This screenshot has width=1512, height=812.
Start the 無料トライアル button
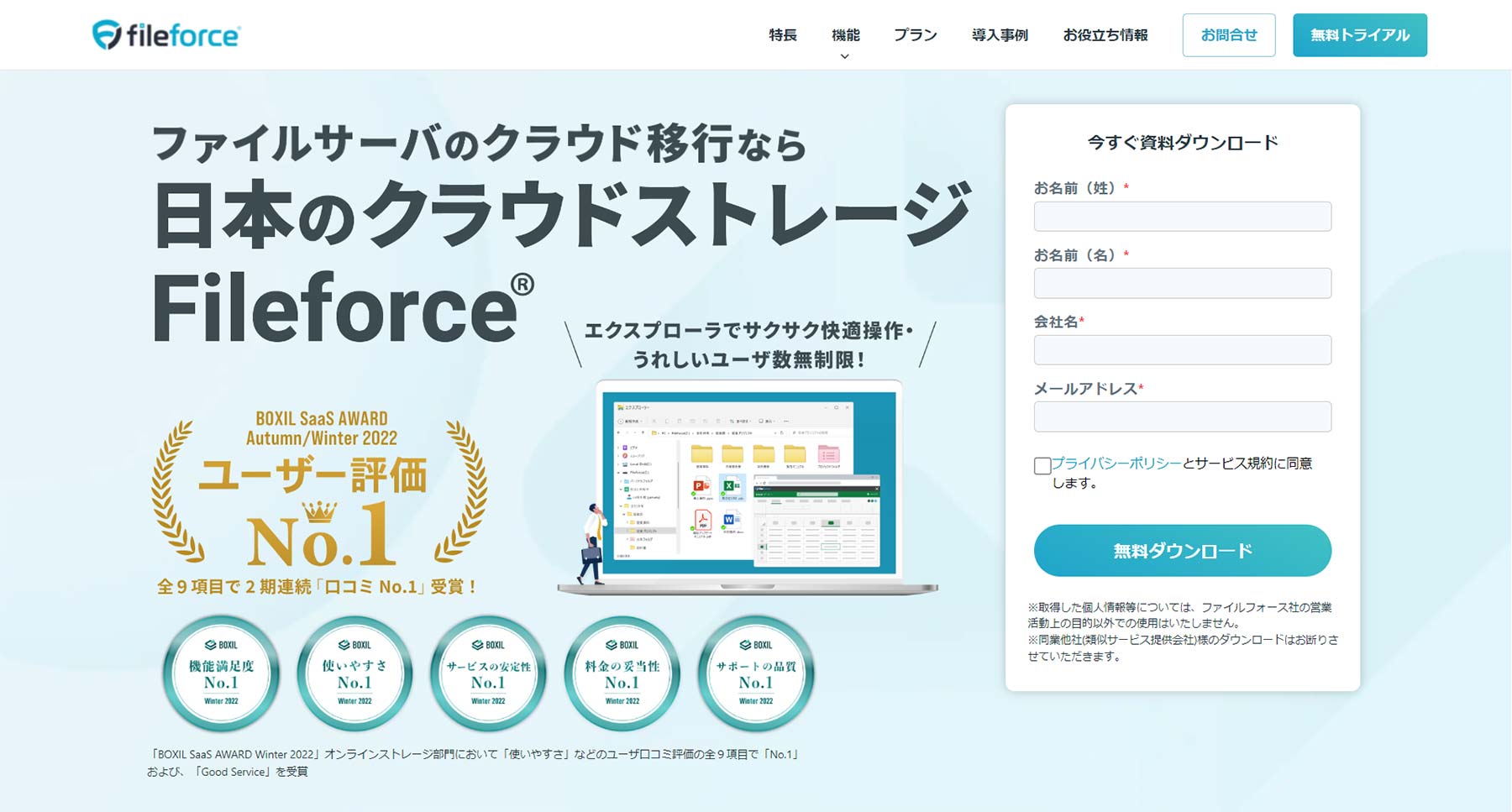point(1360,35)
